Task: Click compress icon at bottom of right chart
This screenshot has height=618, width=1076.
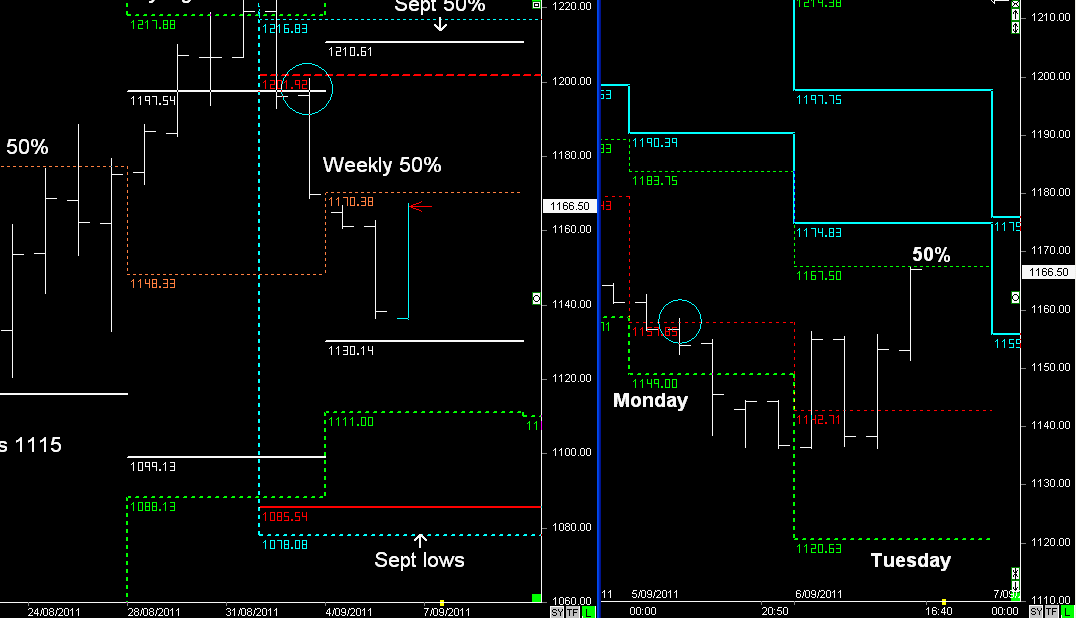Action: (x=1016, y=573)
